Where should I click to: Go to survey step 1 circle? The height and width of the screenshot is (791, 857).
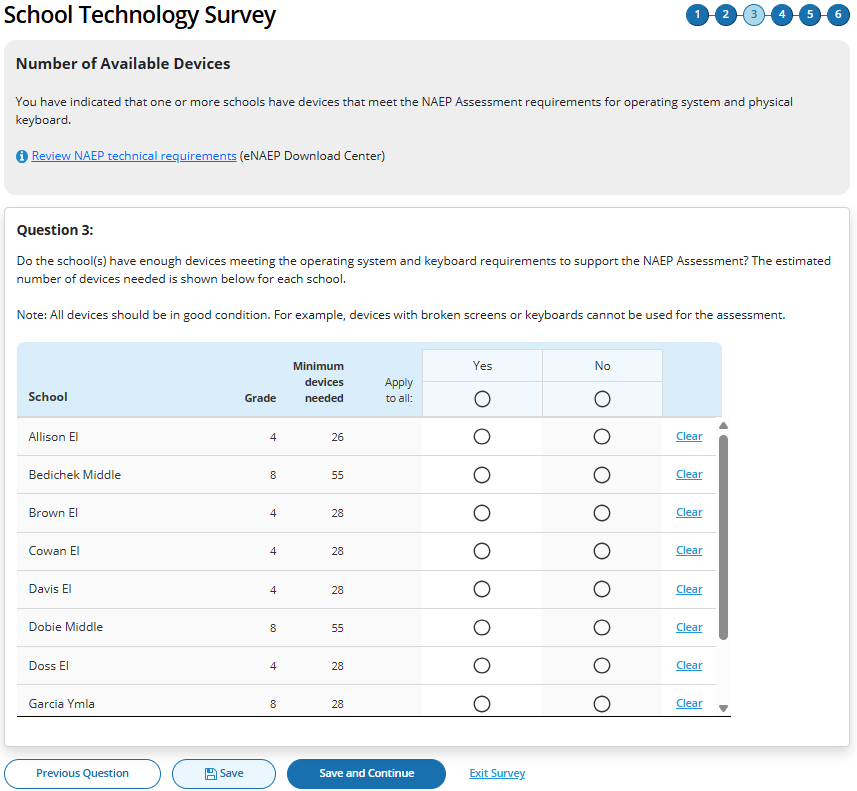tap(697, 15)
